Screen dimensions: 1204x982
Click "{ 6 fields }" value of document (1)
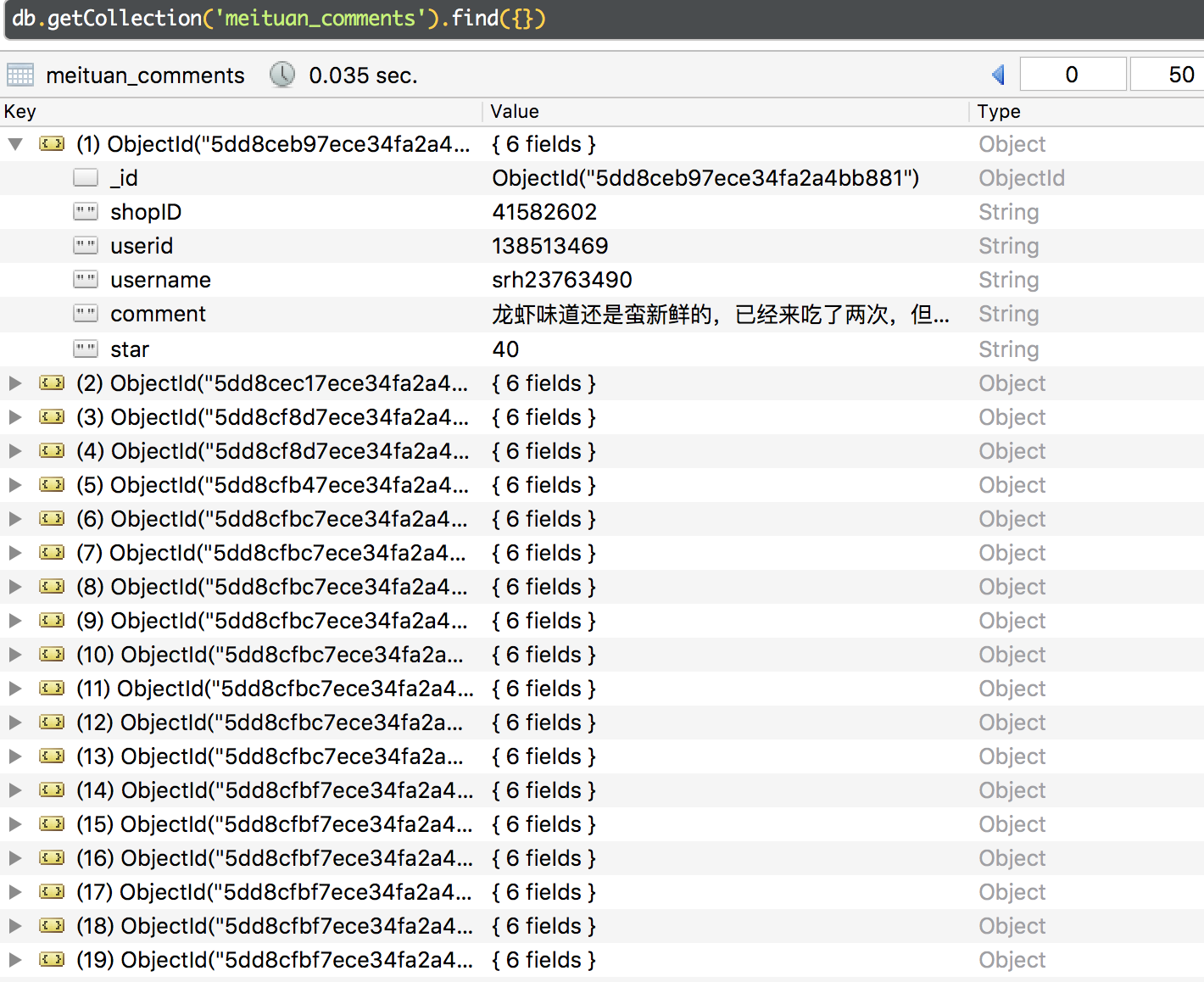click(x=543, y=144)
